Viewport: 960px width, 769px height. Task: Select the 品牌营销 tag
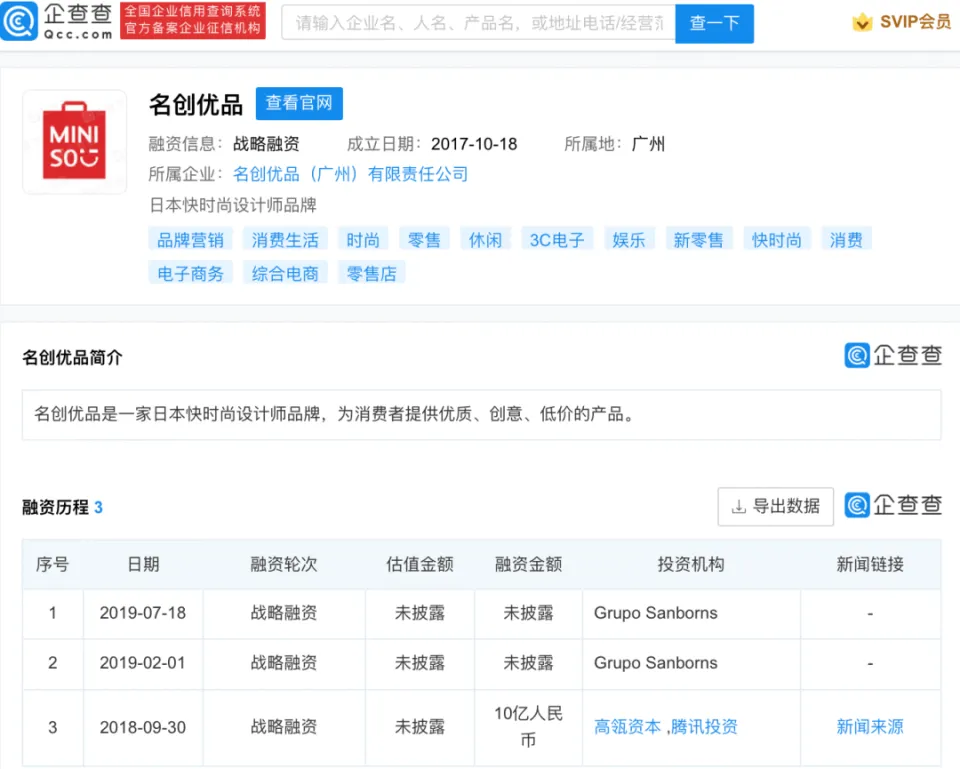(190, 240)
